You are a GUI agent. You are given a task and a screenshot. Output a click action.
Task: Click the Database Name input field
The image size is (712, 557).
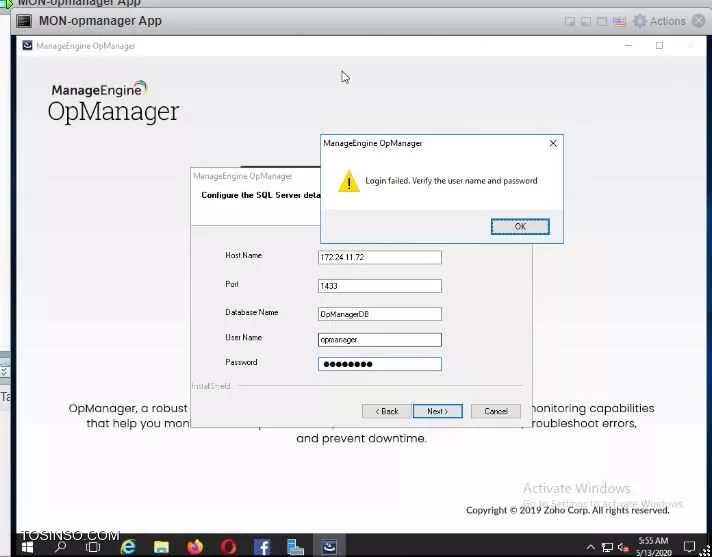point(380,314)
